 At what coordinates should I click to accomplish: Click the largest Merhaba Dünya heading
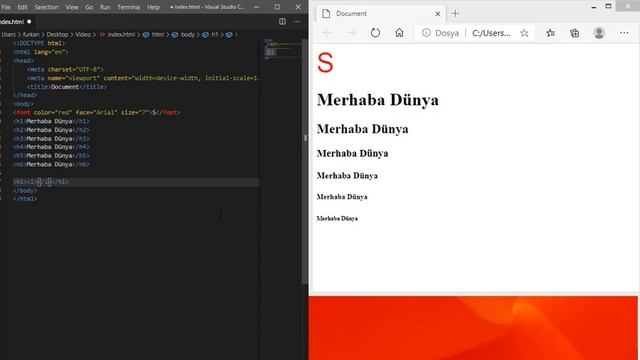[x=378, y=100]
